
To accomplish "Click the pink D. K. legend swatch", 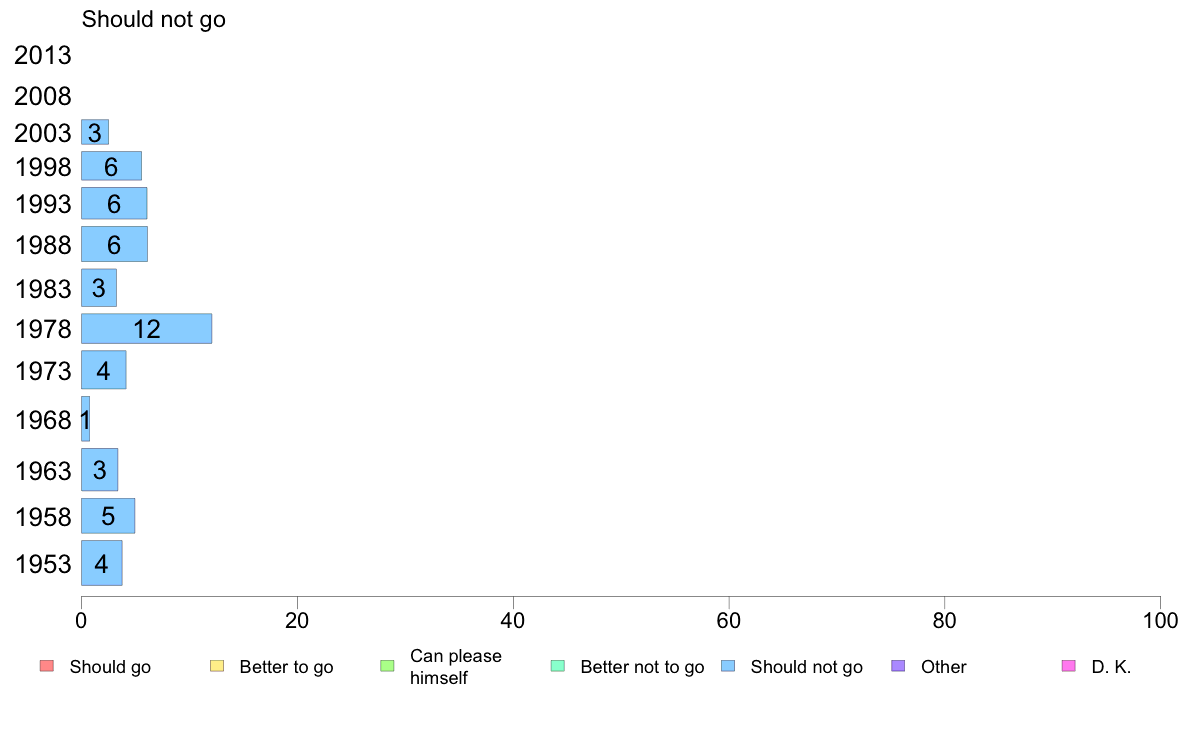I will click(1069, 666).
